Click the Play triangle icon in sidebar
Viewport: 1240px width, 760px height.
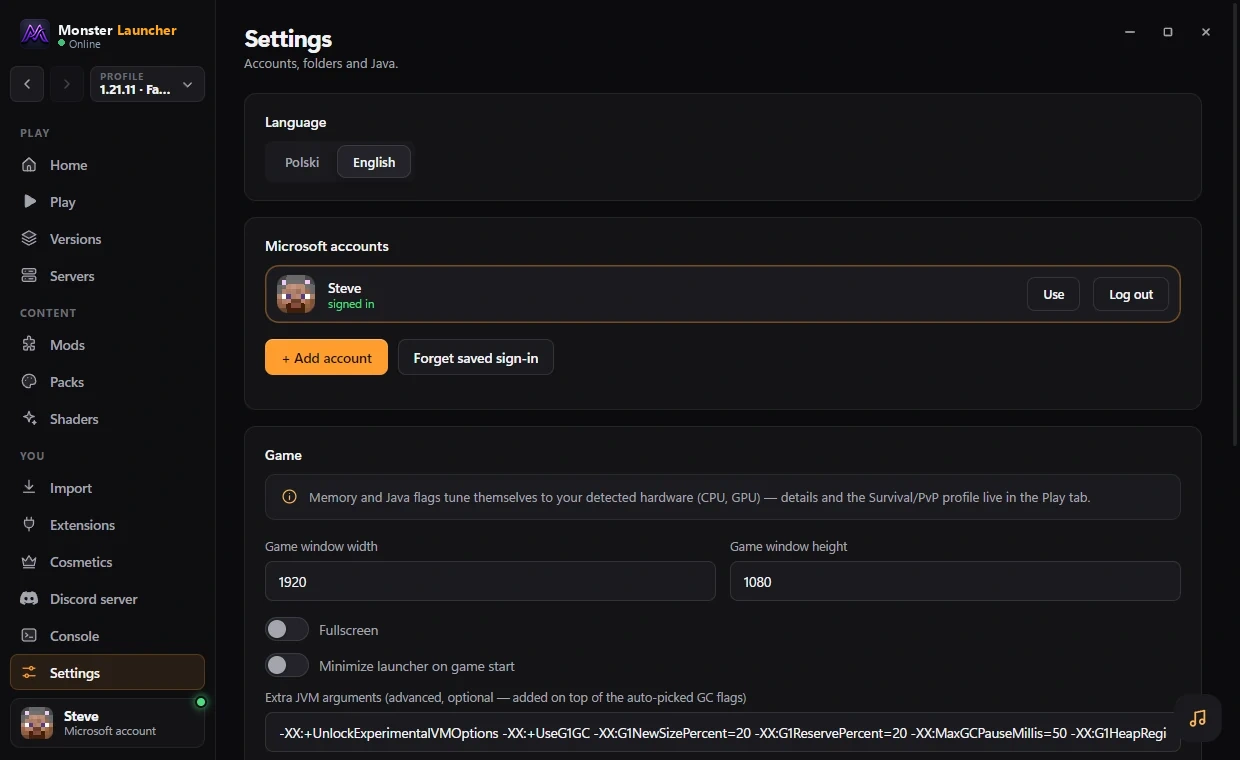(30, 202)
